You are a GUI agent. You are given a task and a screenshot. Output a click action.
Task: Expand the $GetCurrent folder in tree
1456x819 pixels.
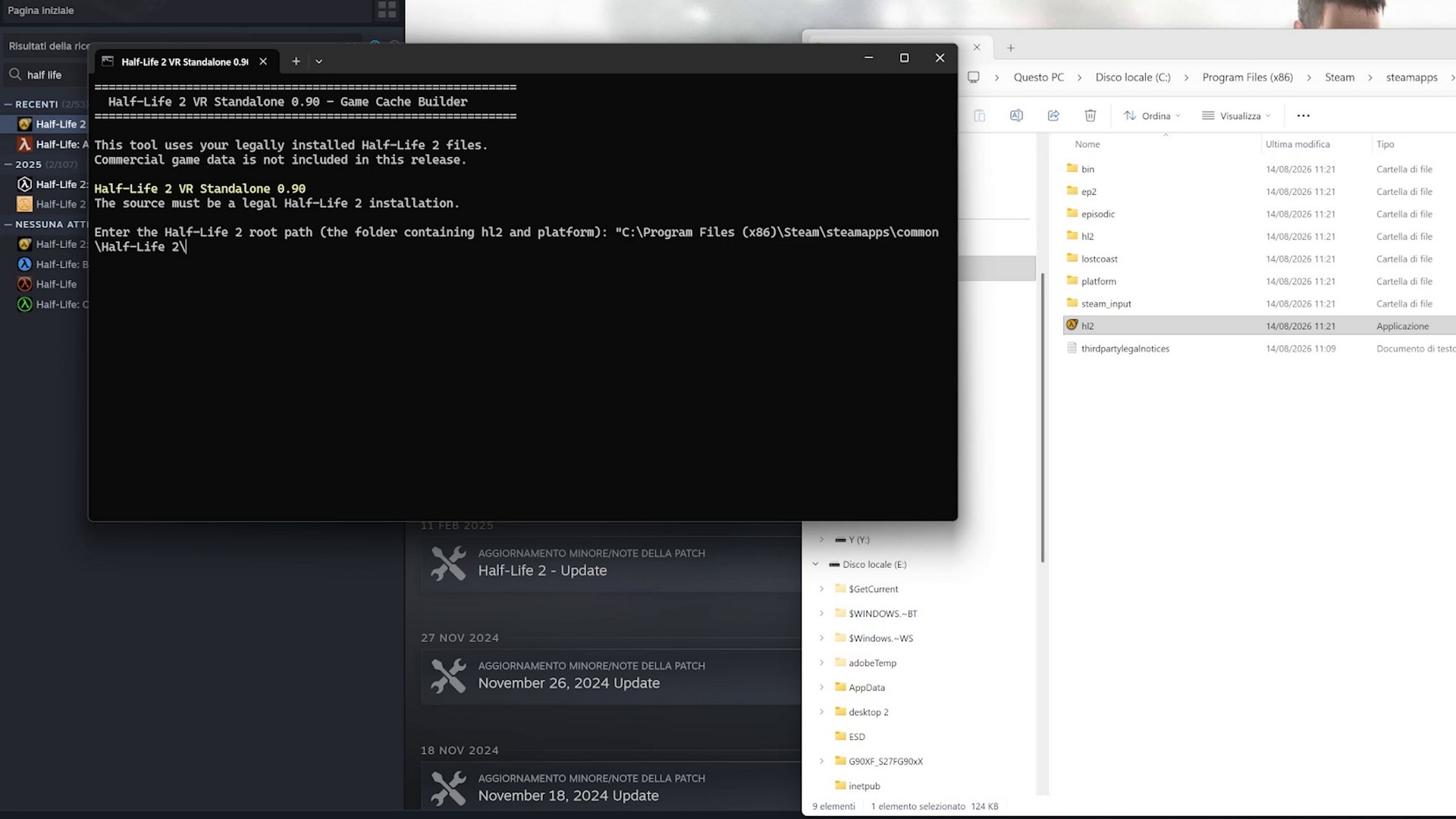[x=821, y=588]
